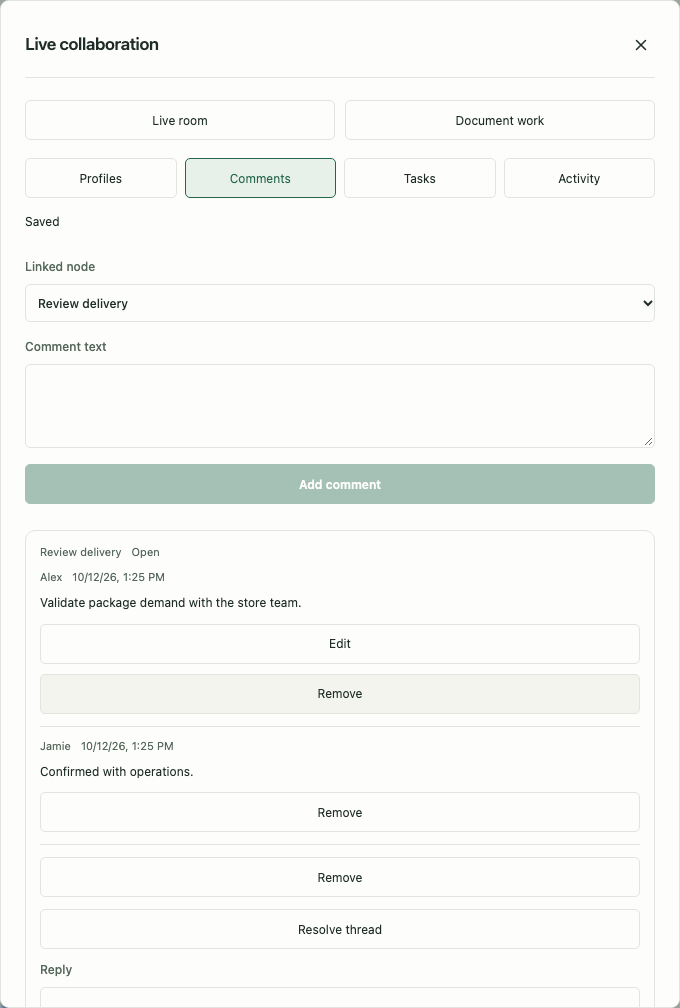Image resolution: width=680 pixels, height=1008 pixels.
Task: Expand the Linked node dropdown
Action: tap(340, 303)
